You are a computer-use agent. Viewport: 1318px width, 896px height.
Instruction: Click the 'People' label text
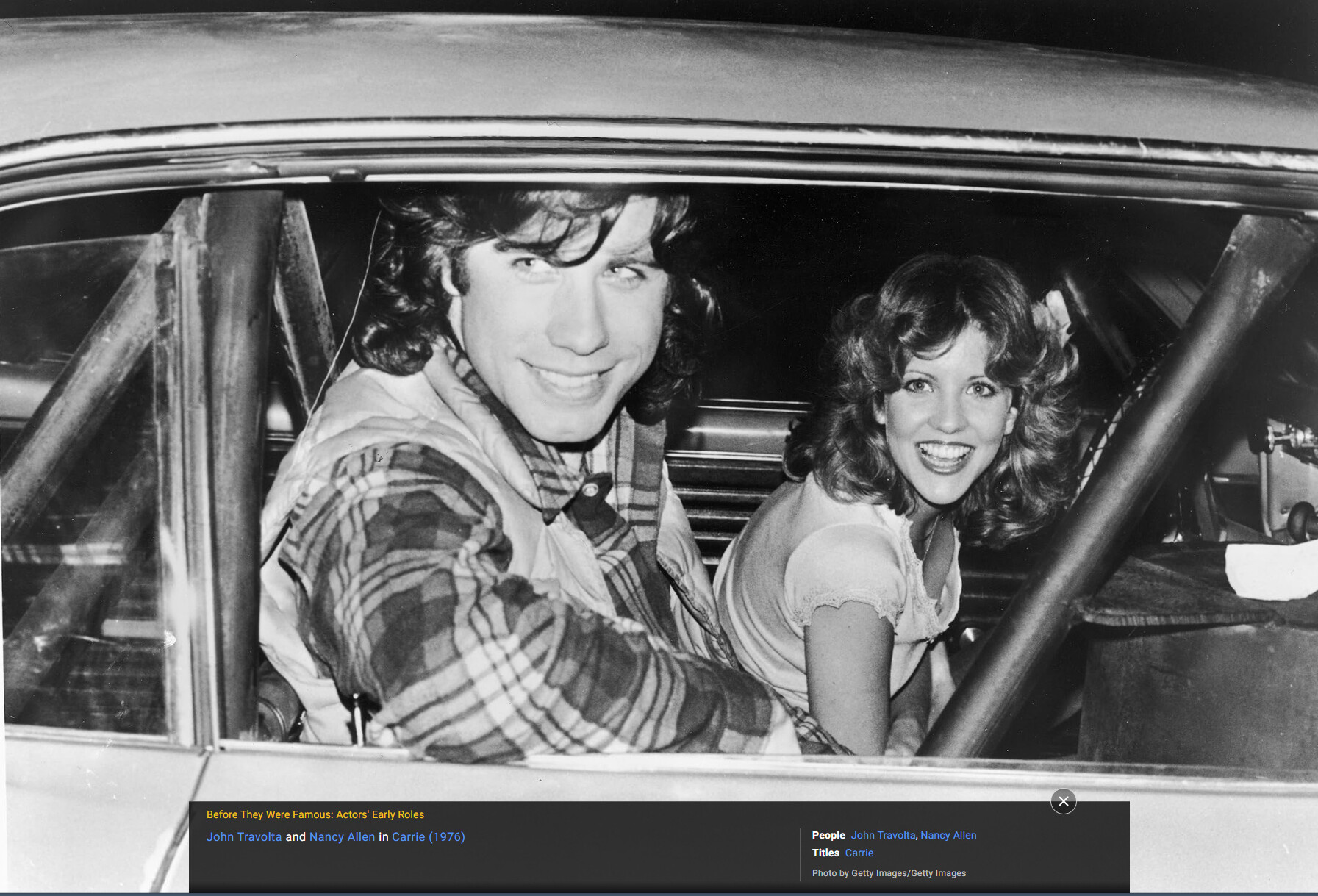click(828, 835)
